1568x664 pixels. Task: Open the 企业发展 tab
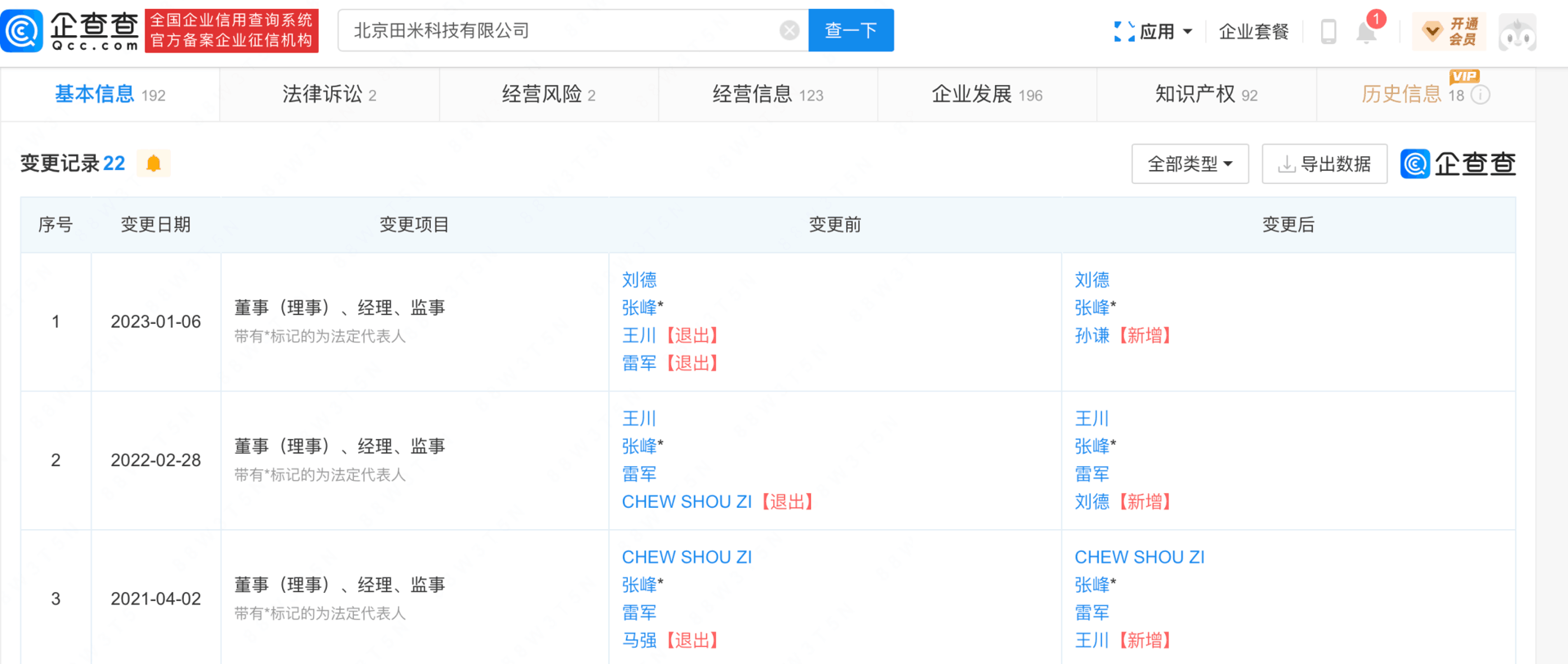click(987, 95)
